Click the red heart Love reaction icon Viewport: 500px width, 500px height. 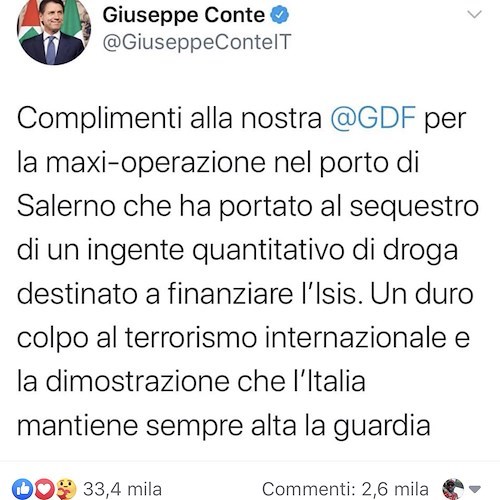45,489
